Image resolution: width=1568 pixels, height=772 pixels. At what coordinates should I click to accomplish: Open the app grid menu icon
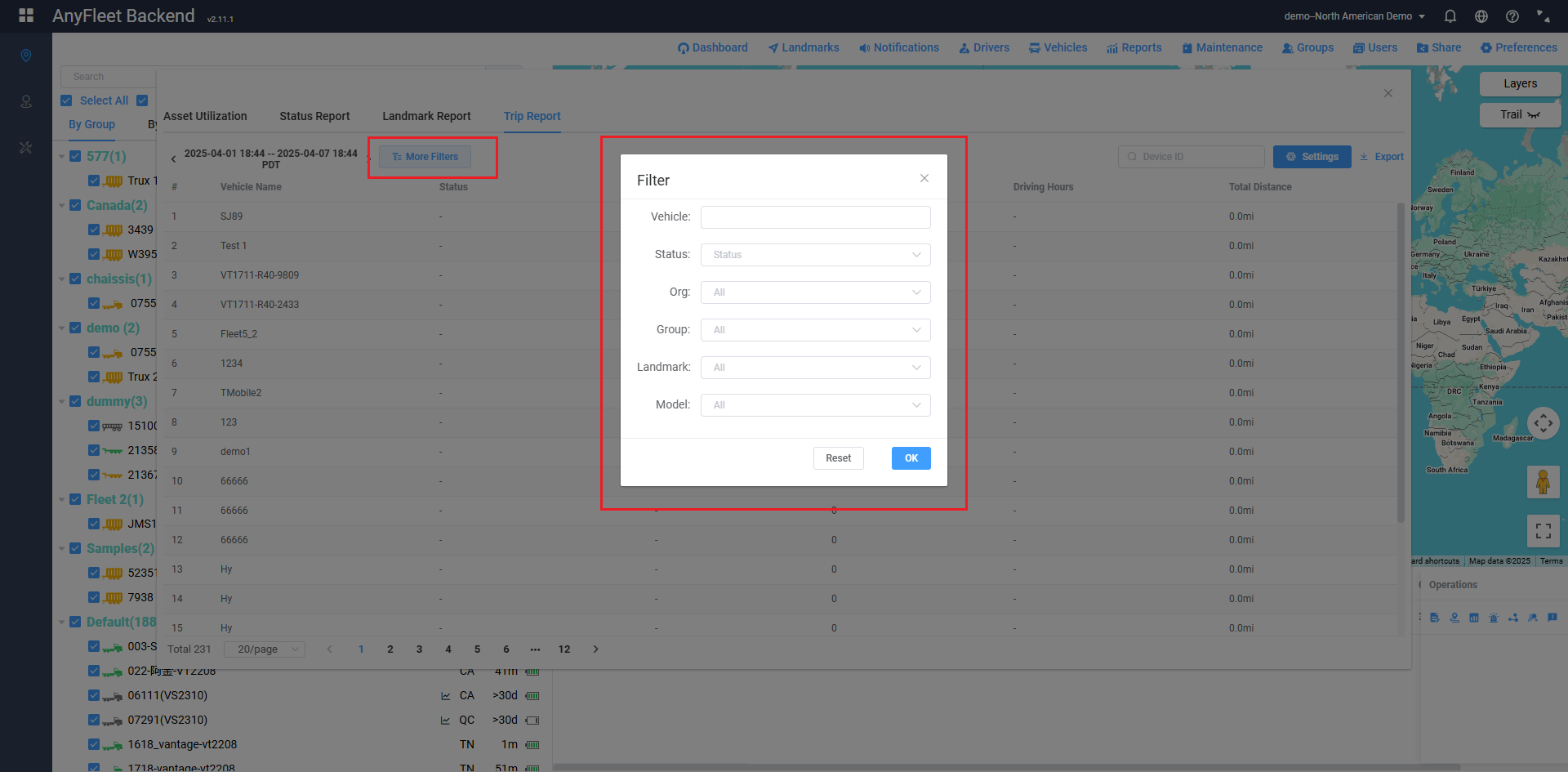[26, 16]
